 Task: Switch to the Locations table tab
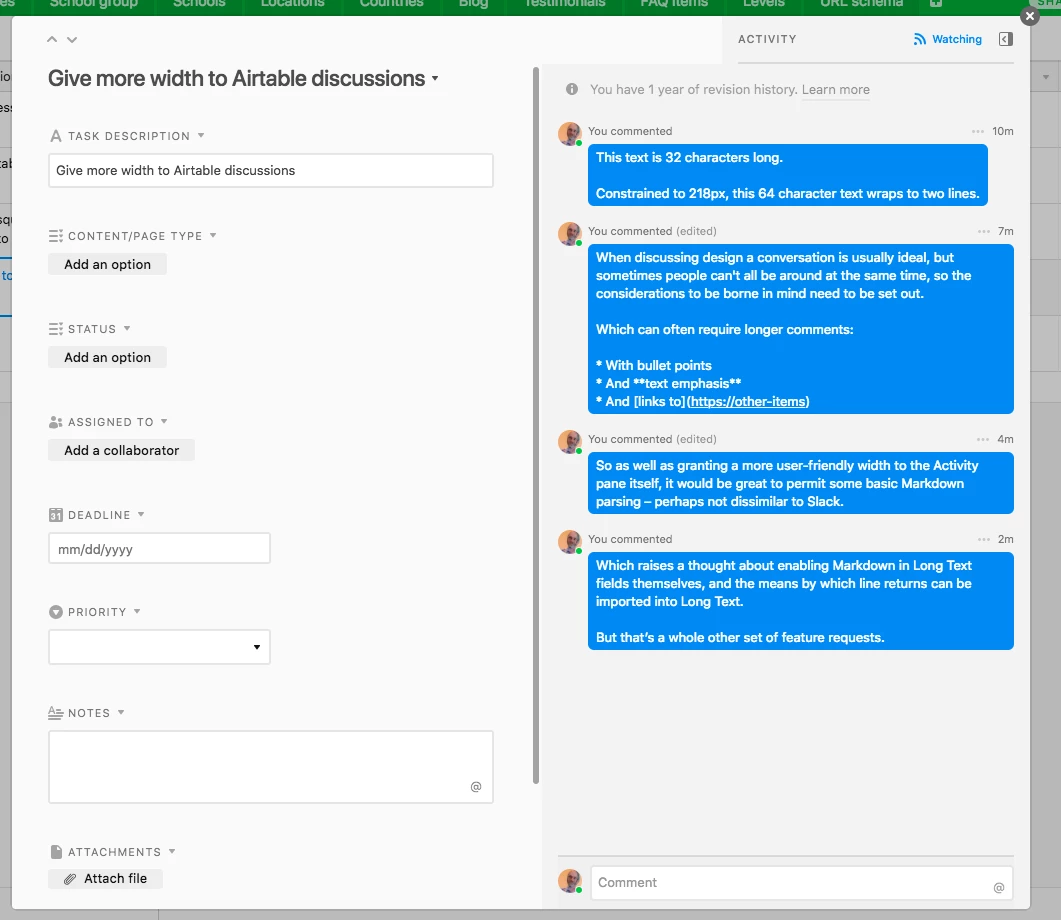[292, 4]
